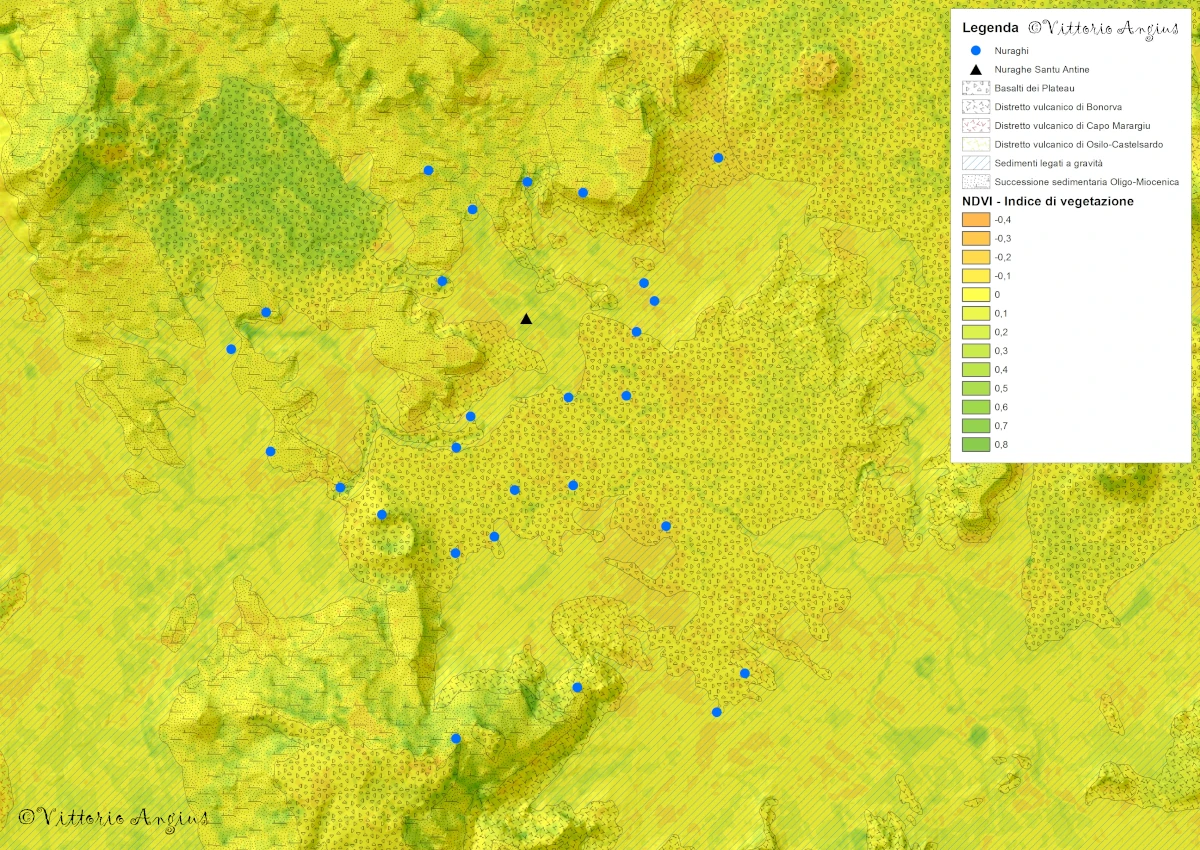Click the Sedimenti legati a gravità hatch swatch
This screenshot has height=850, width=1200.
pos(974,163)
